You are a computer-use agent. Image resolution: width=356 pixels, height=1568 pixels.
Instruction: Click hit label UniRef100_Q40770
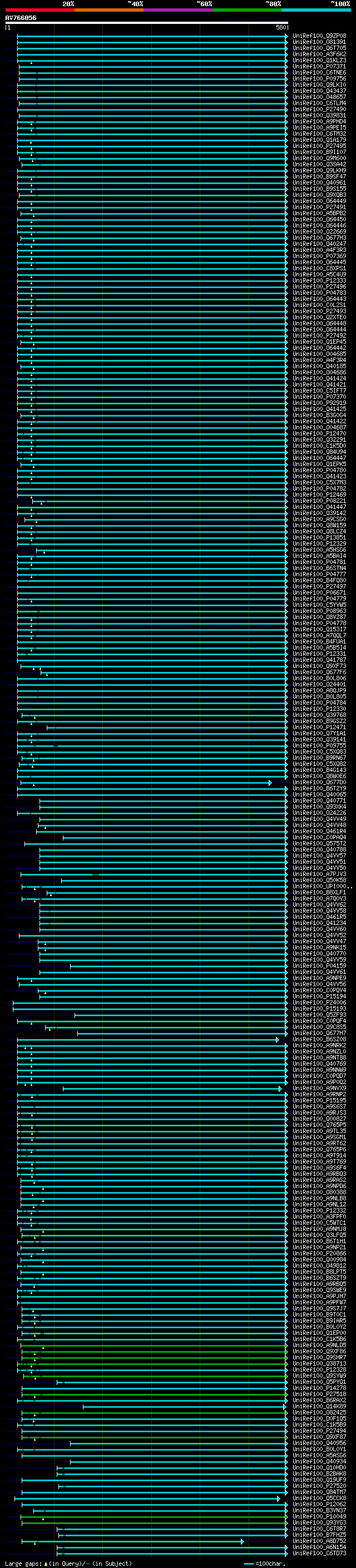tap(319, 953)
